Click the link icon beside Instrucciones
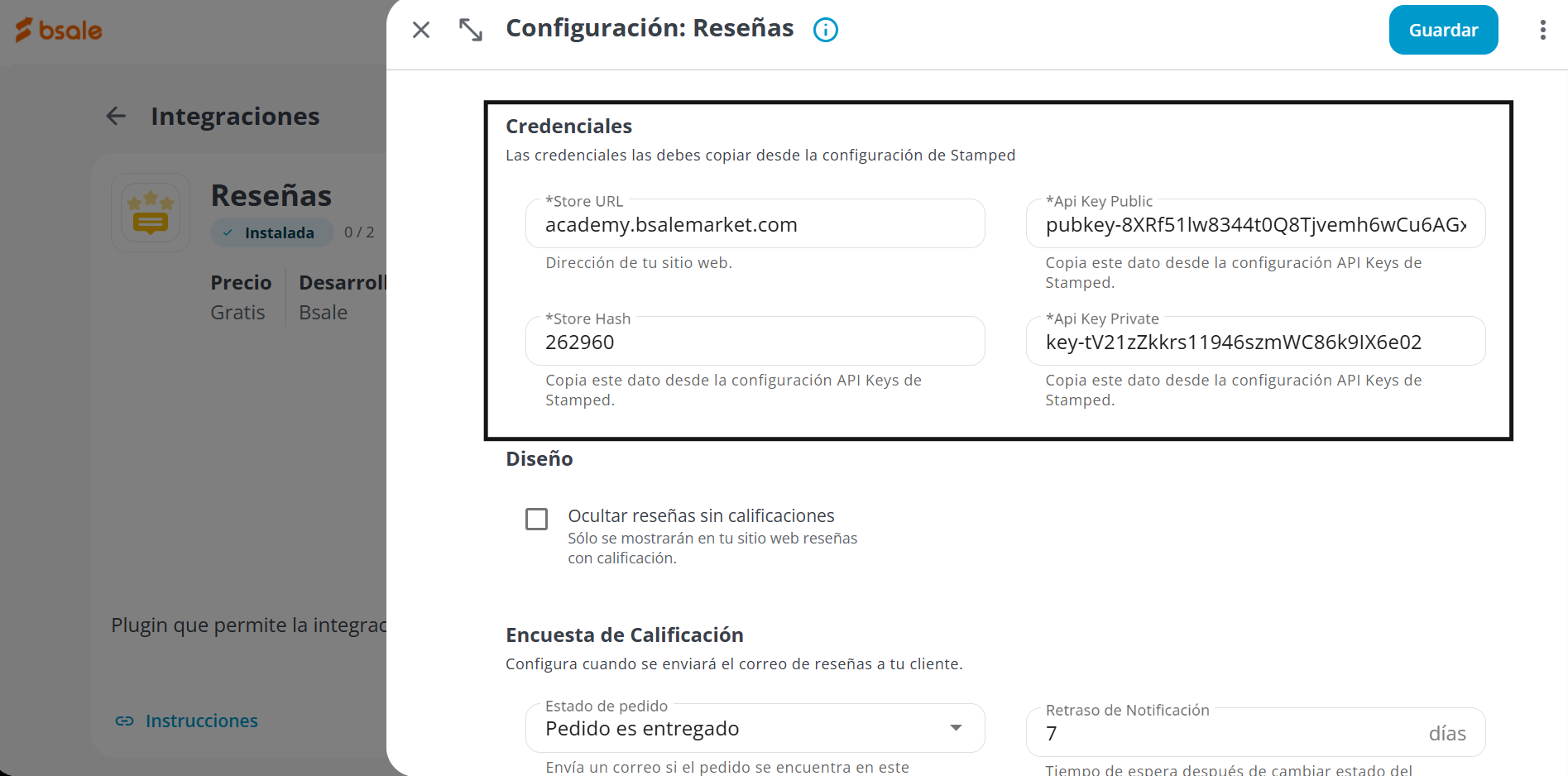1568x776 pixels. click(x=125, y=721)
